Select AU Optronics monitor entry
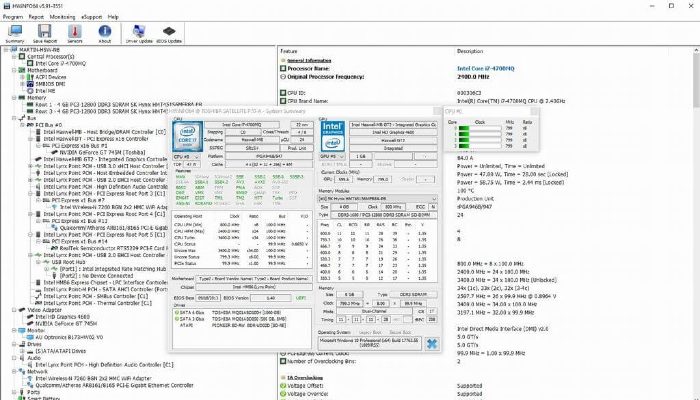This screenshot has height=400, width=700. 69,337
